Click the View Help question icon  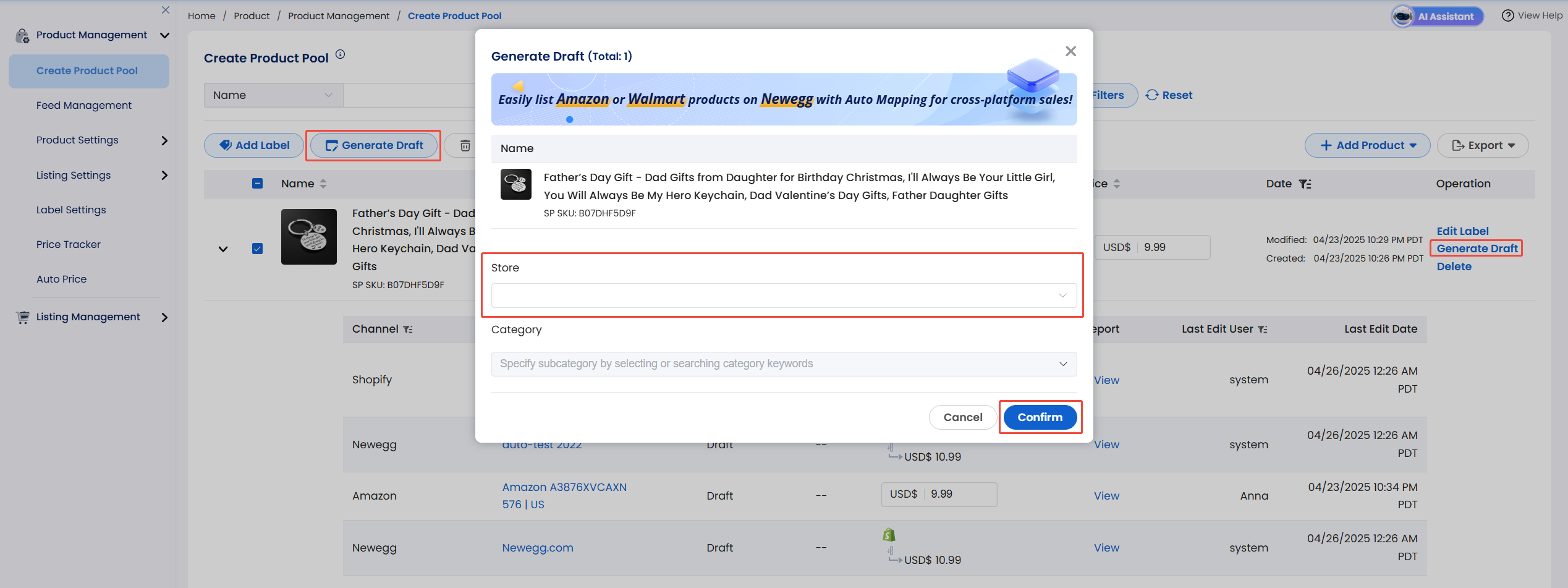(1507, 15)
